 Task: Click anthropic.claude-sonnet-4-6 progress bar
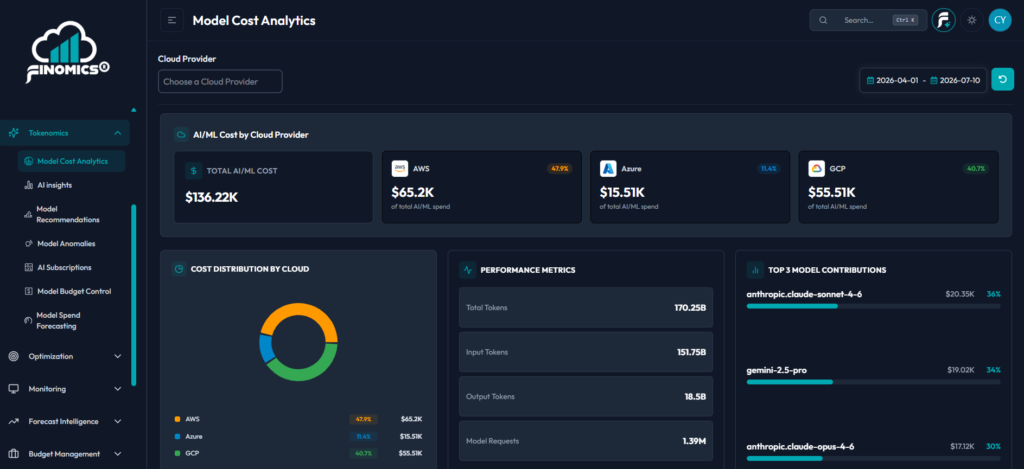tap(873, 306)
